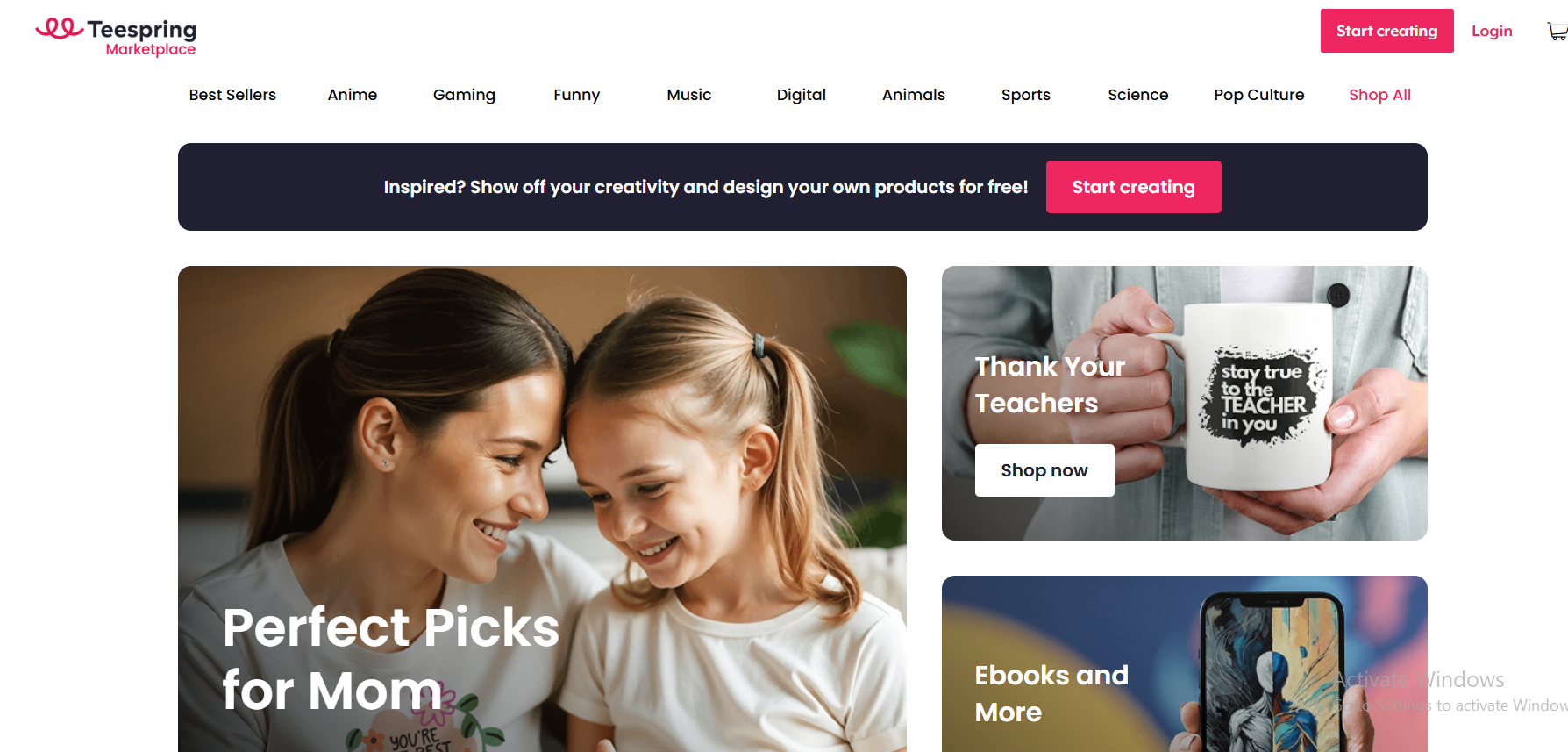Select the Anime category

tap(353, 95)
